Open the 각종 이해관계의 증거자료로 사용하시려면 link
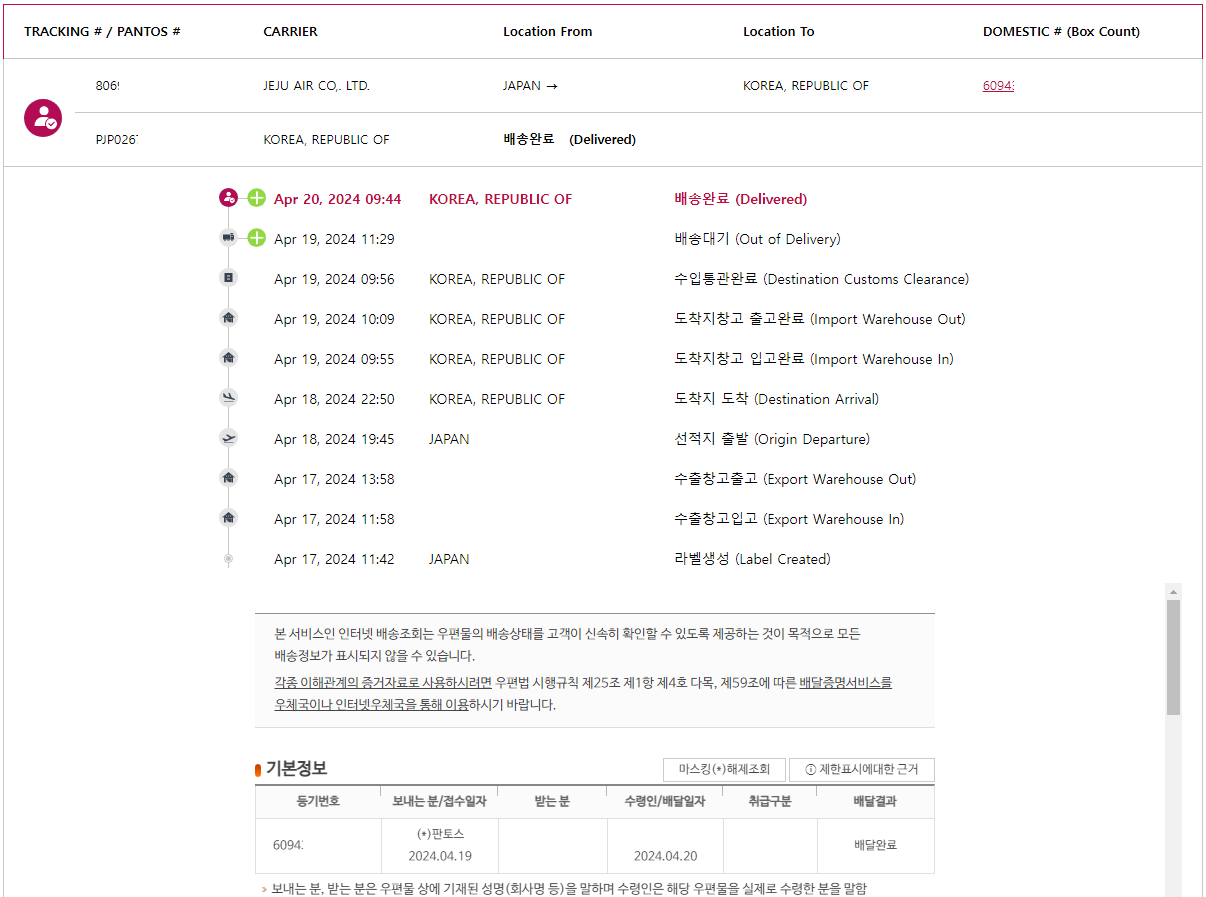 (x=383, y=683)
